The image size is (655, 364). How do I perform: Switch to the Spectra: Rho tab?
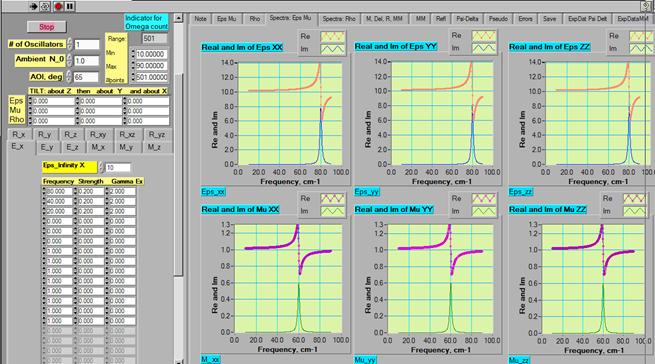pos(339,19)
